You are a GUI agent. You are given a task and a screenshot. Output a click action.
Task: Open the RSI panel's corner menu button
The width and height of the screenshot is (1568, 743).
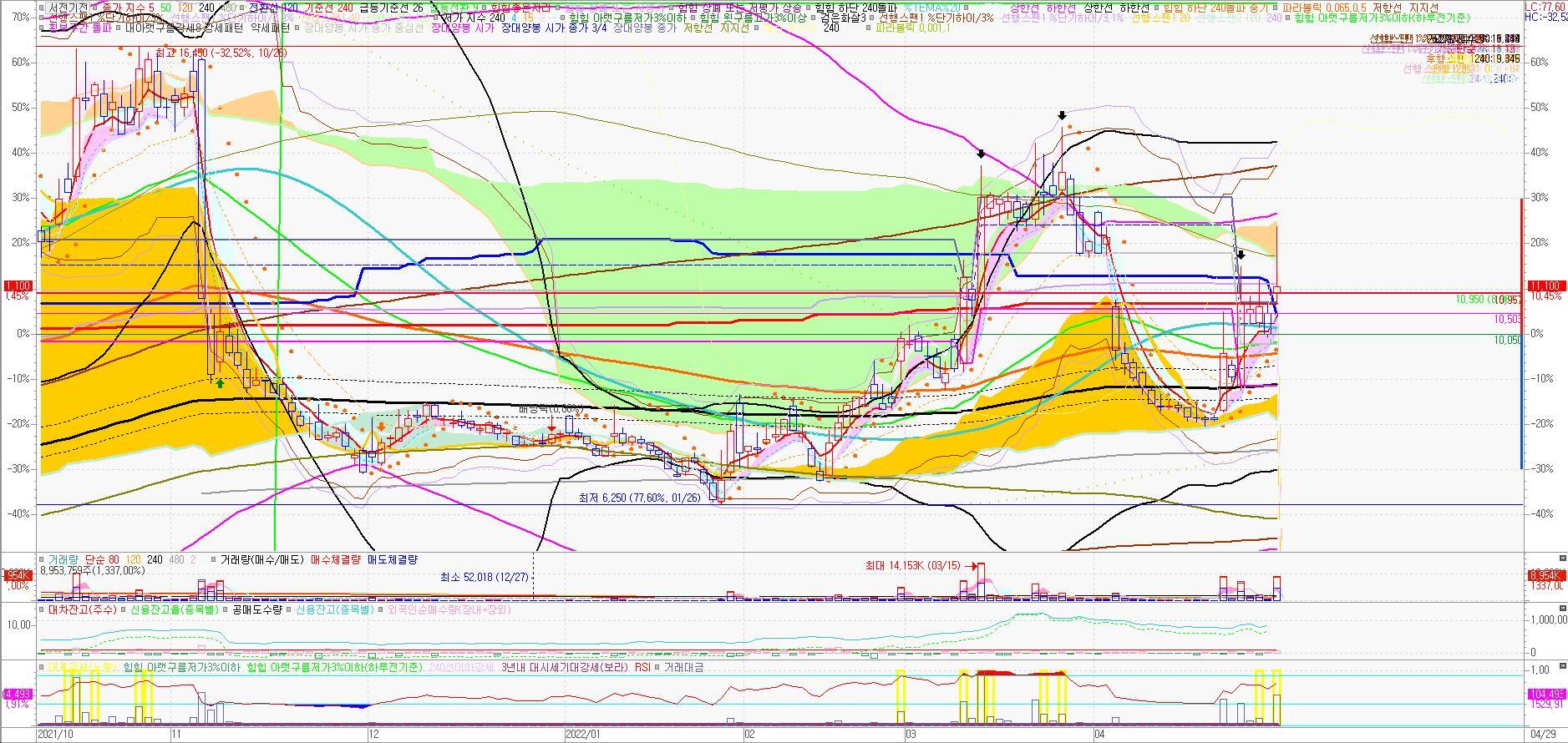pyautogui.click(x=1562, y=667)
